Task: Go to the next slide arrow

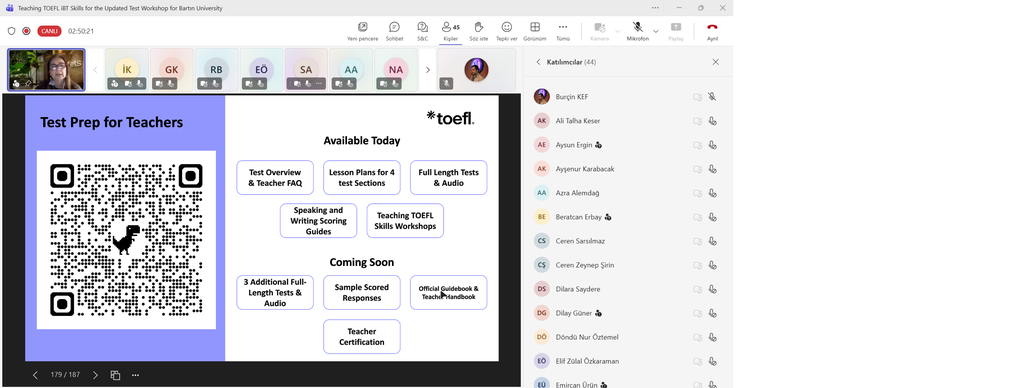Action: coord(95,375)
